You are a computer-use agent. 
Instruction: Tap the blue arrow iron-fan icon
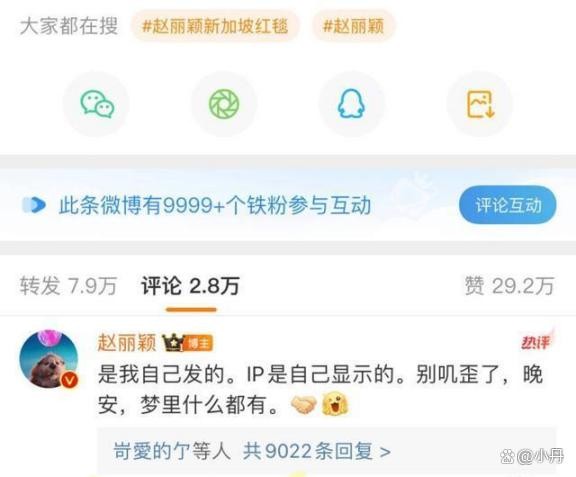coord(34,205)
